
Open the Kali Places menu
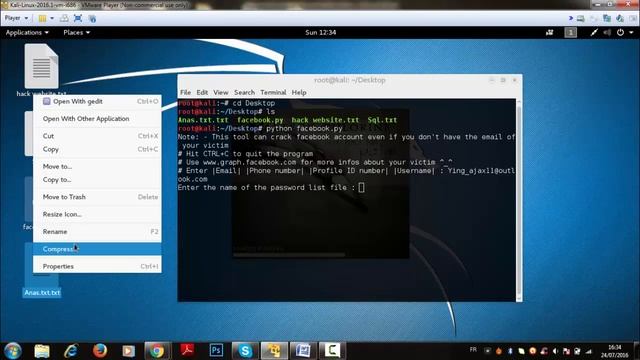[x=76, y=33]
